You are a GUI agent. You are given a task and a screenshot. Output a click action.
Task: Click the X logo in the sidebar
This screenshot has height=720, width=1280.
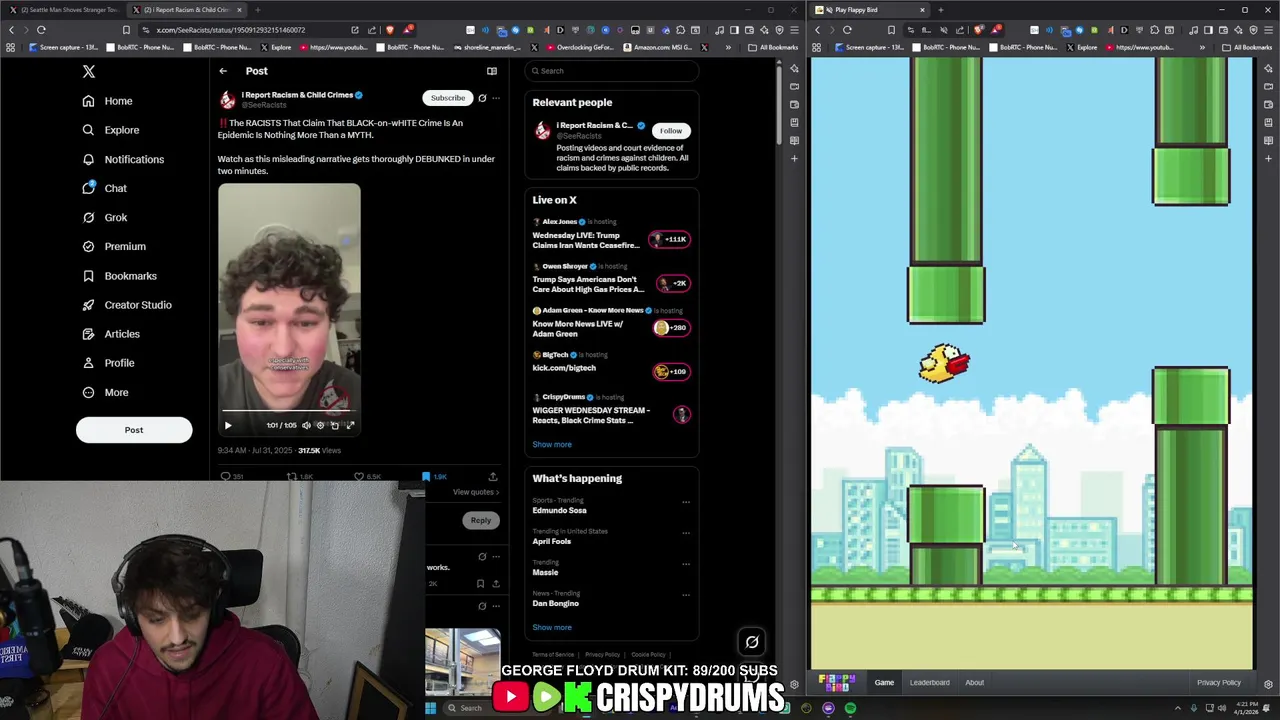tap(89, 71)
